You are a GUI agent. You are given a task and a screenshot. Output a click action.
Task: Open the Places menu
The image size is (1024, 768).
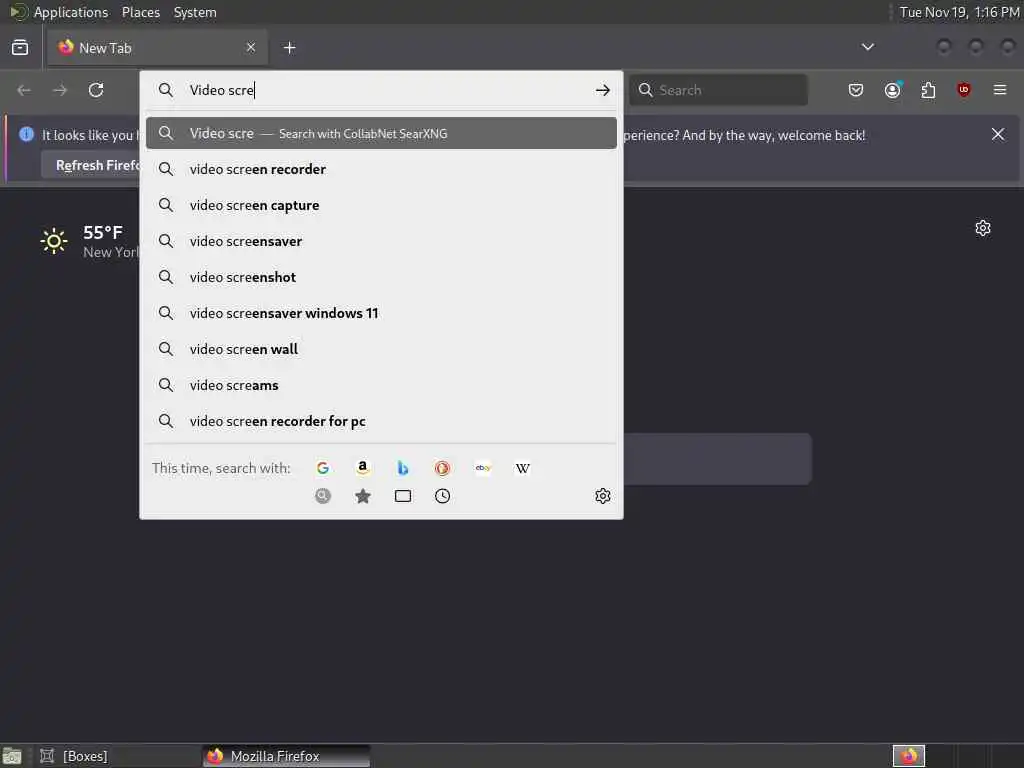(140, 12)
